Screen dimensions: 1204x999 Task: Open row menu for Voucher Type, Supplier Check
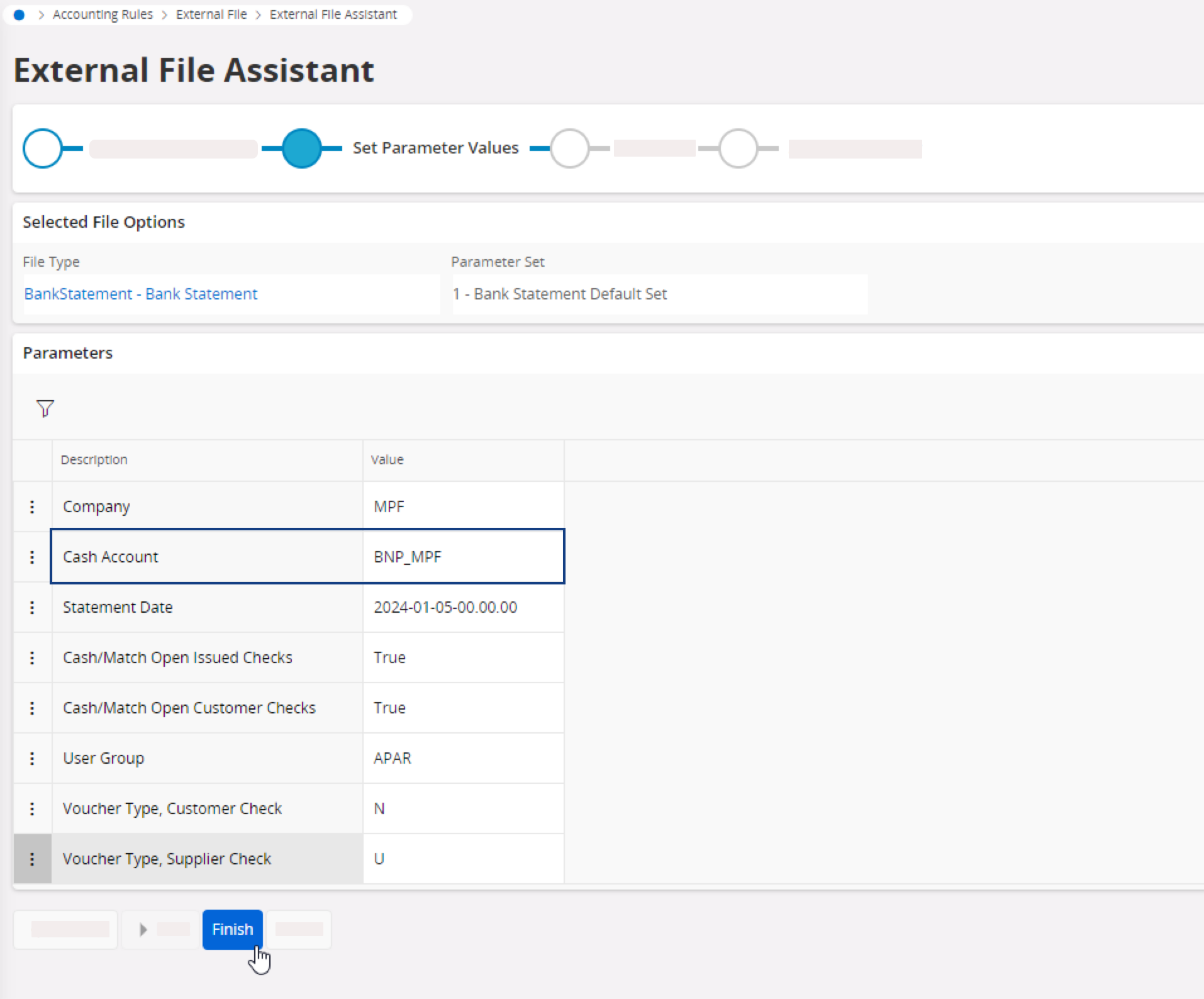[32, 859]
